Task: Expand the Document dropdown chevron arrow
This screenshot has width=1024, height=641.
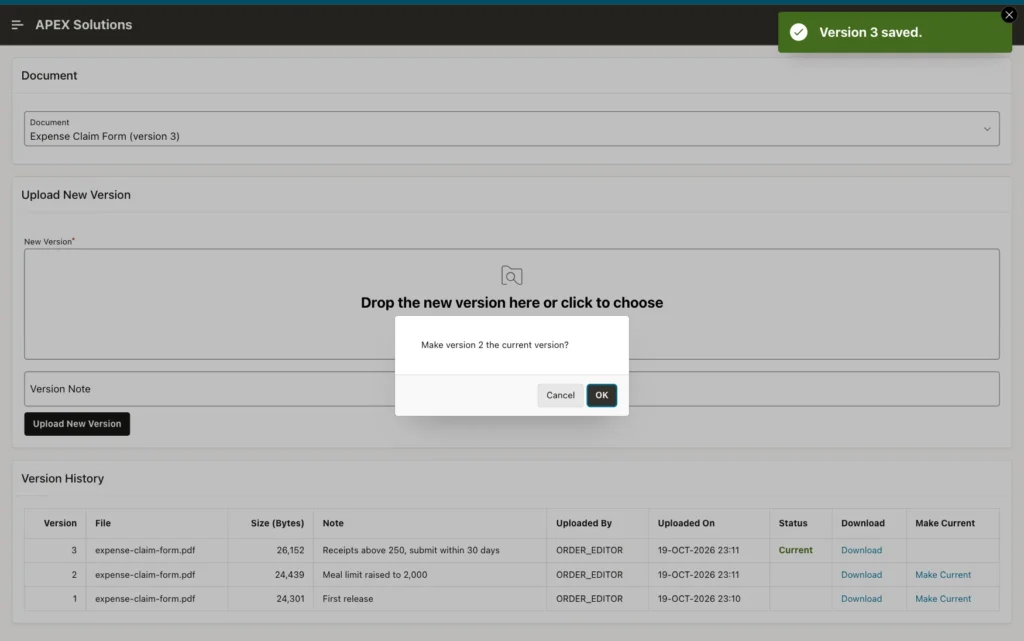Action: [x=987, y=129]
